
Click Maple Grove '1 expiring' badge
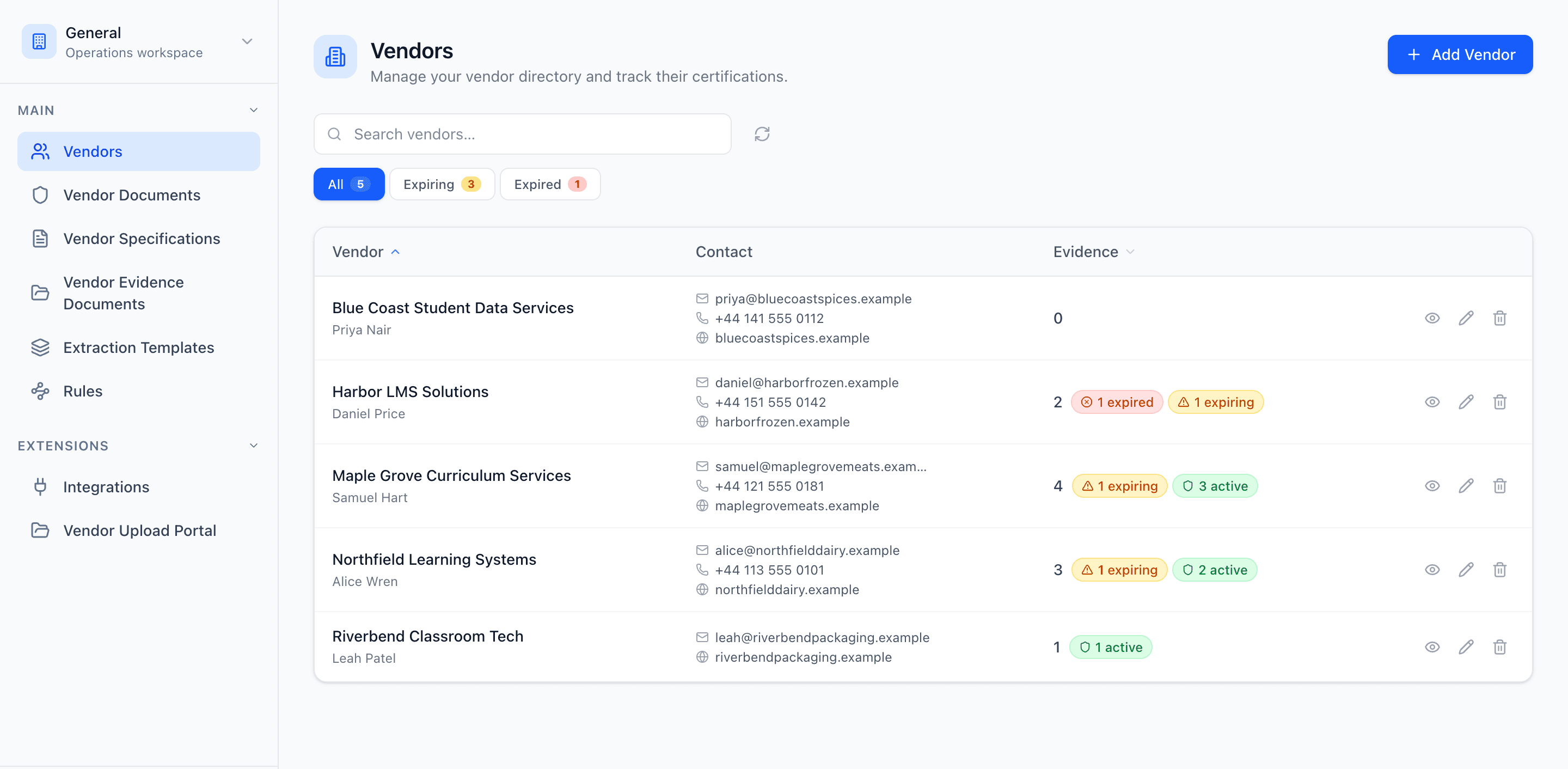(1119, 486)
